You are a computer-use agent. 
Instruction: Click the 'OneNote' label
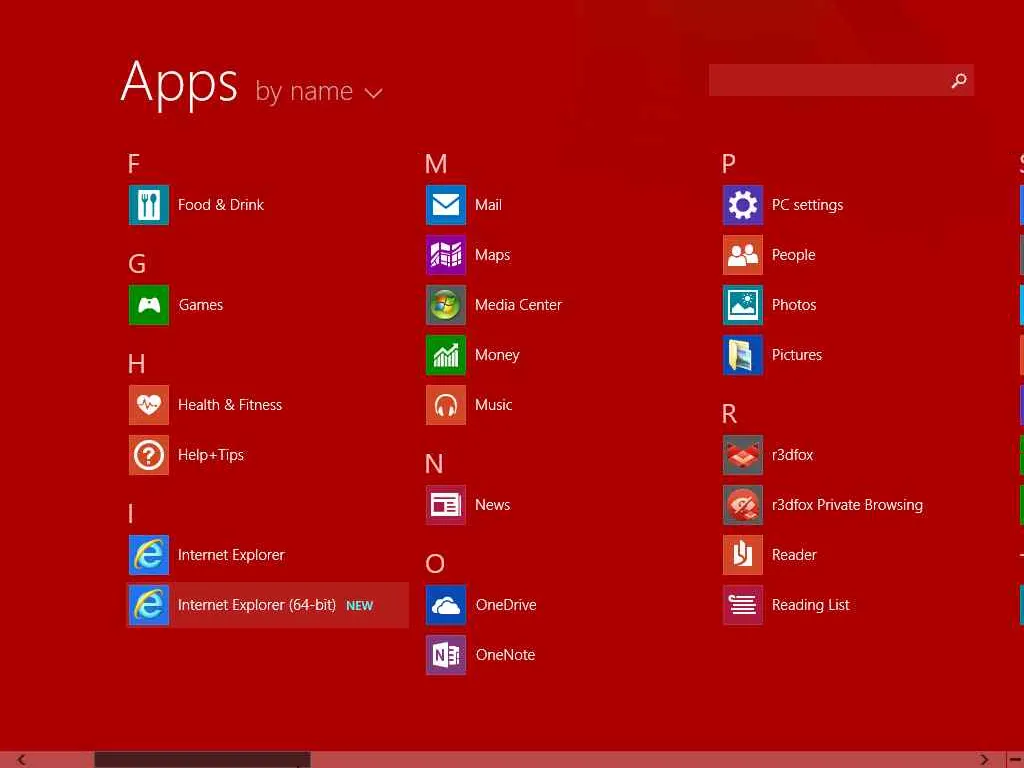505,655
